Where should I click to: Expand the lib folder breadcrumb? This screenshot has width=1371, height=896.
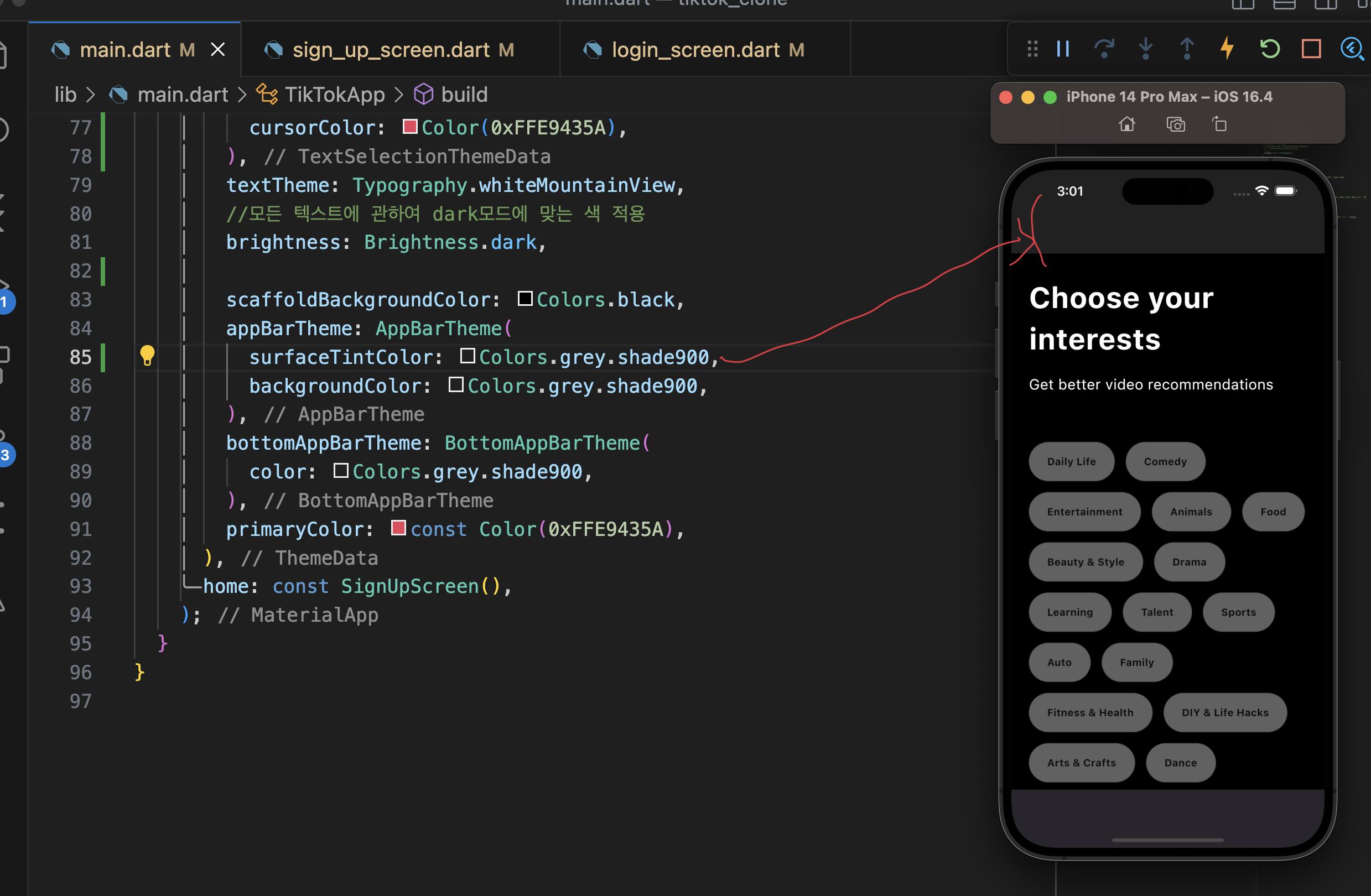tap(65, 95)
